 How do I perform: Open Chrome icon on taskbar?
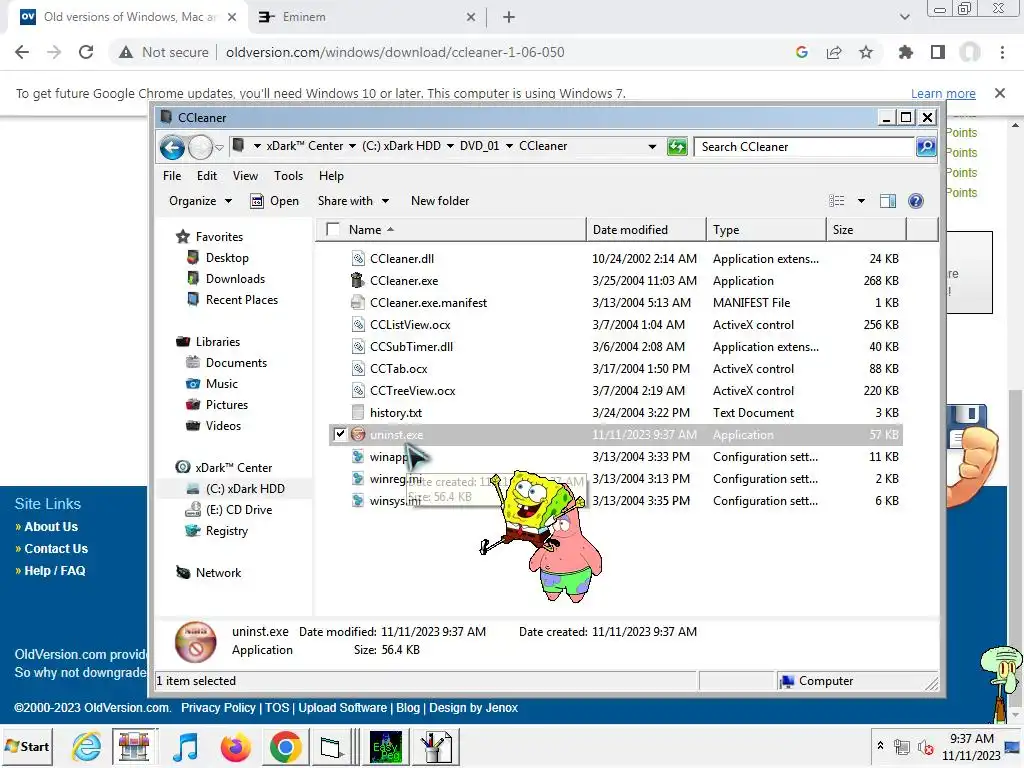click(285, 746)
